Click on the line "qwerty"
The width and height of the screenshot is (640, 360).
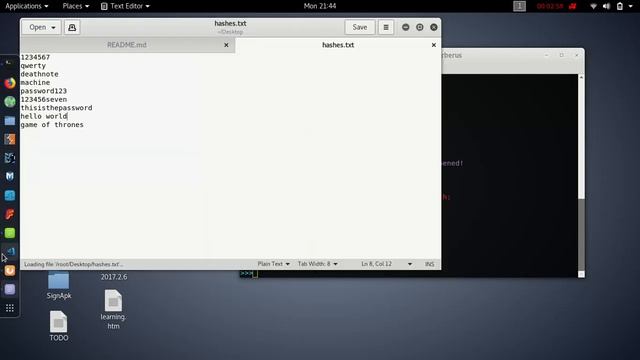pos(33,66)
